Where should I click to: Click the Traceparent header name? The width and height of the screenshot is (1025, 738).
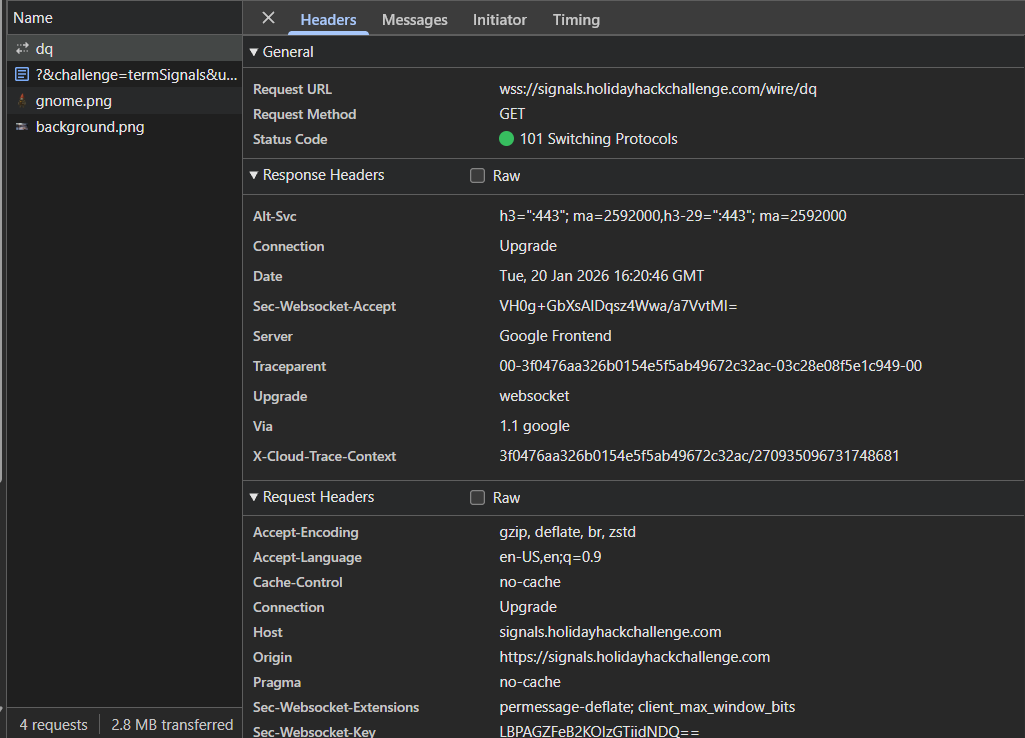point(289,366)
